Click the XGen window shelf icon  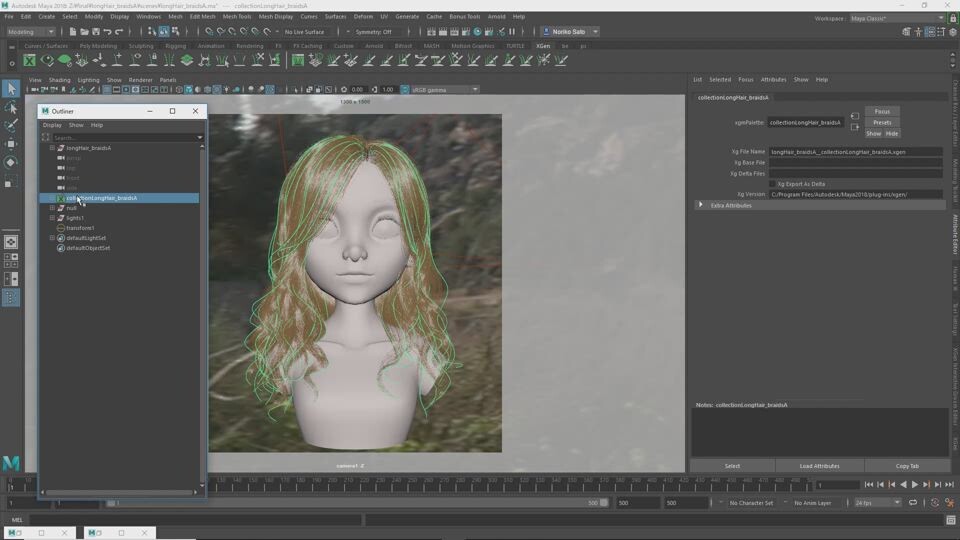click(29, 60)
